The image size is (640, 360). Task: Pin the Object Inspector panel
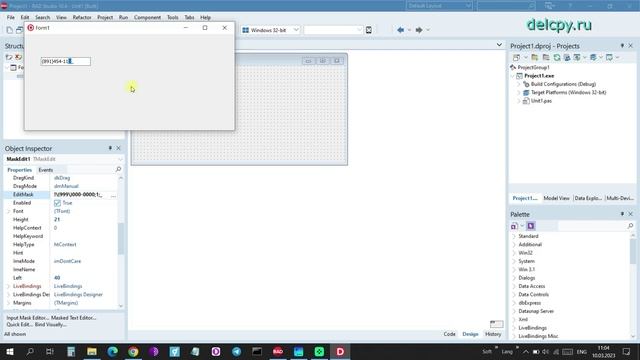click(x=110, y=148)
